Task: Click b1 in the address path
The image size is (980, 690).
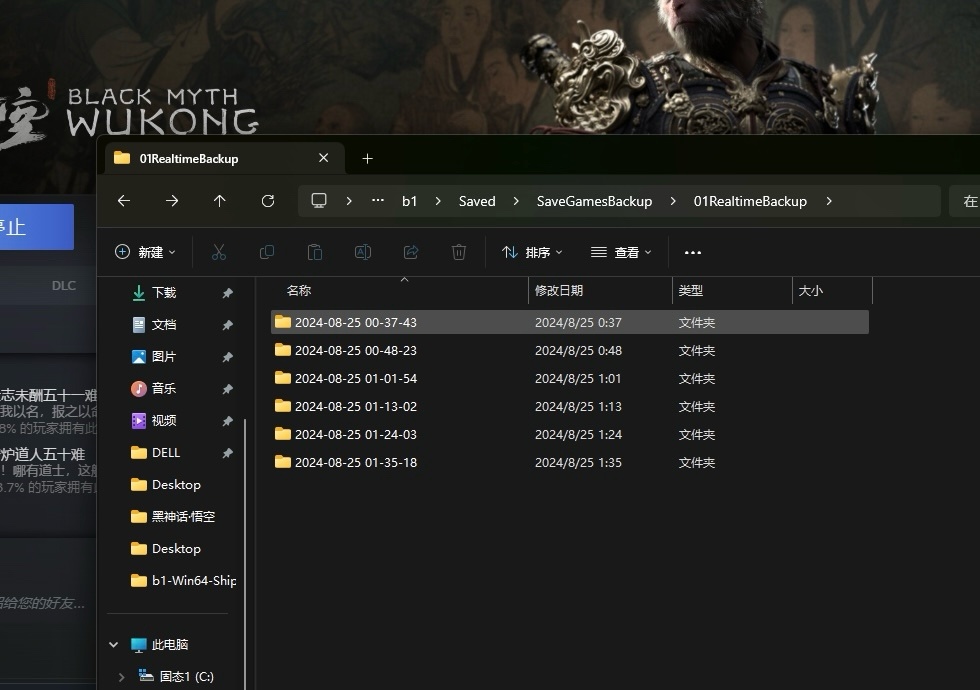Action: [x=409, y=201]
